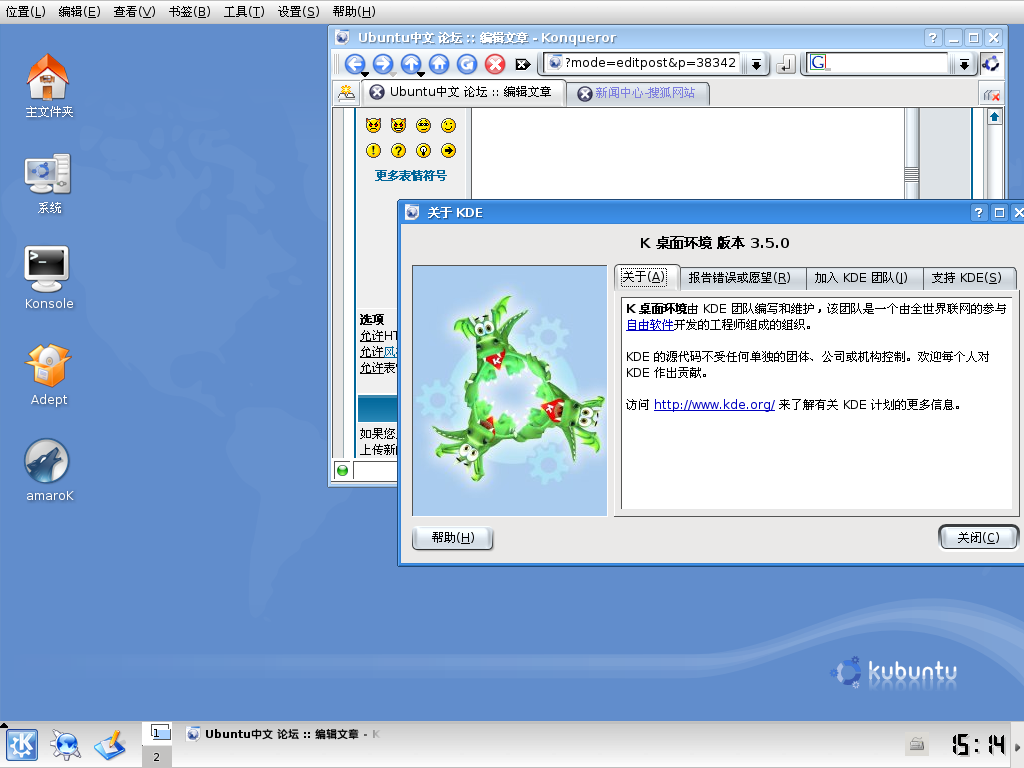This screenshot has height=768, width=1024.
Task: Switch to the Ubuntu中文论坛 编辑文章 tab
Action: (x=464, y=92)
